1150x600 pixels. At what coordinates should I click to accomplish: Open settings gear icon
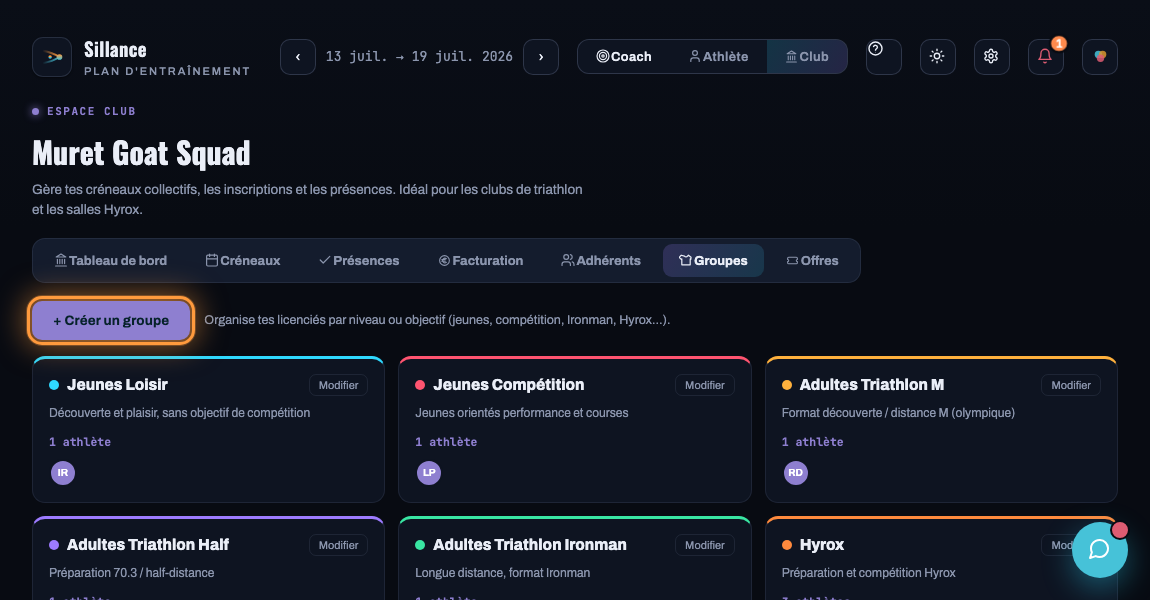pyautogui.click(x=992, y=56)
